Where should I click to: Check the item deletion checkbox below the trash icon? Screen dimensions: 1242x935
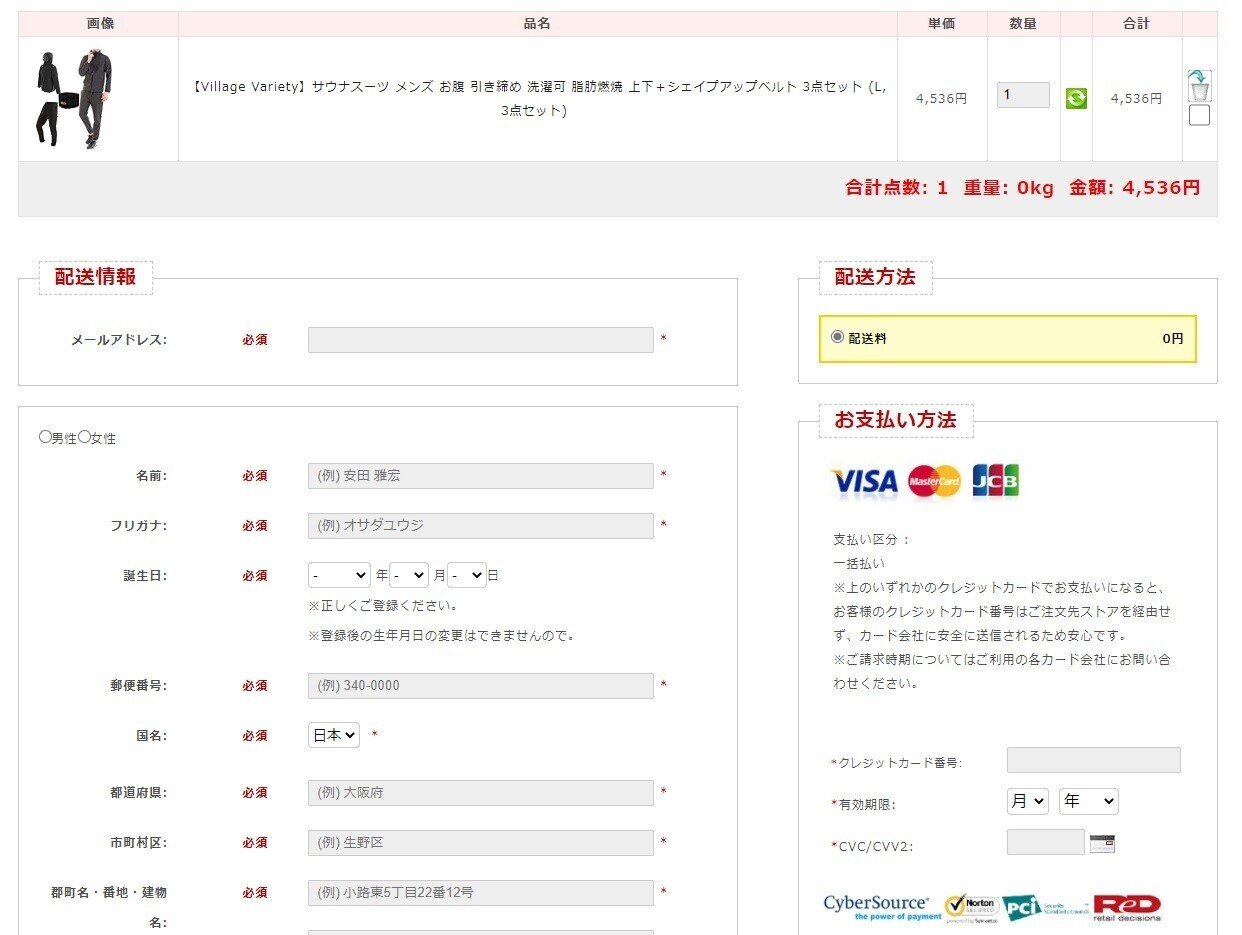click(1197, 116)
